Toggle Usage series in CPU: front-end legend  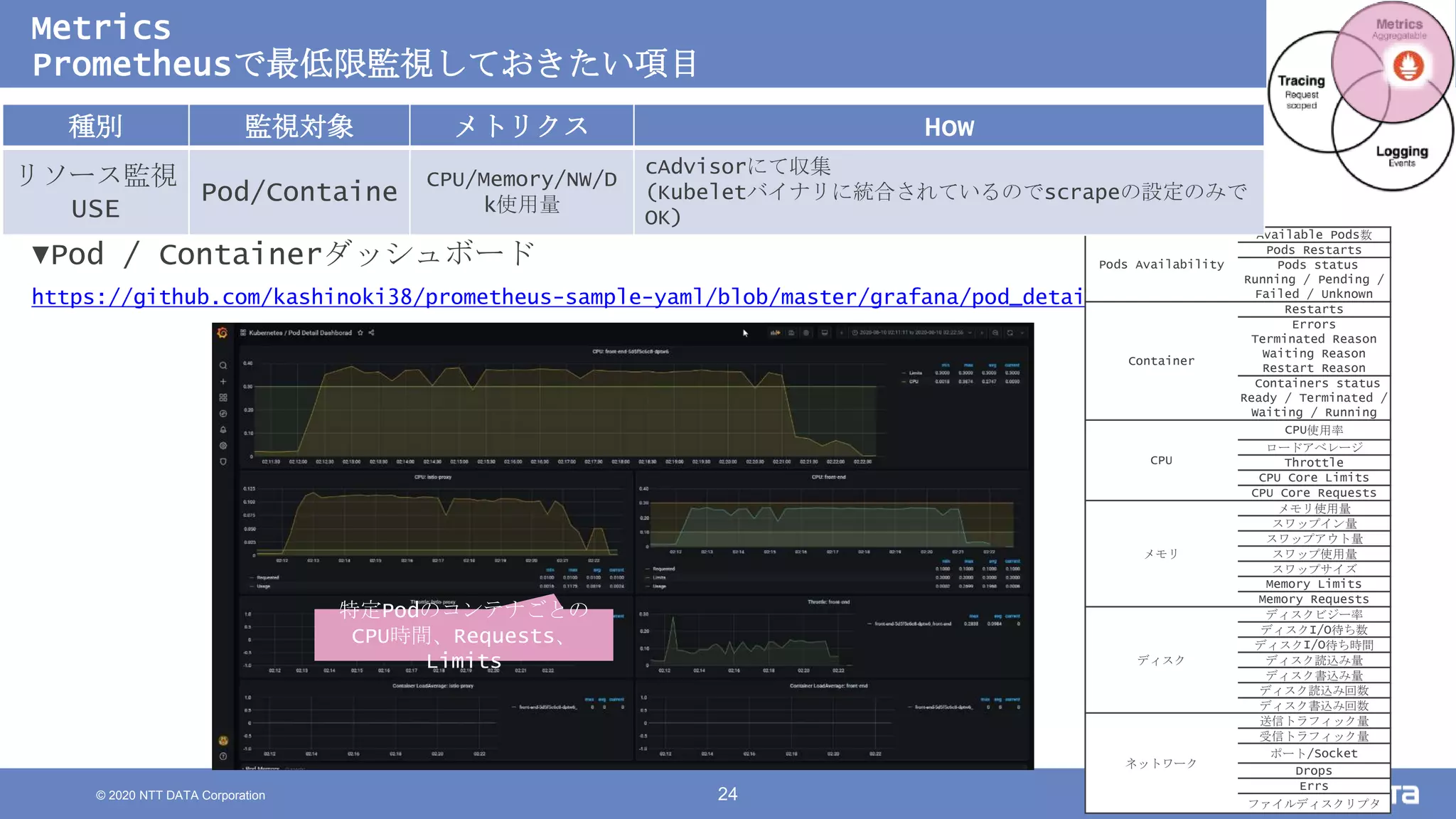tap(660, 587)
